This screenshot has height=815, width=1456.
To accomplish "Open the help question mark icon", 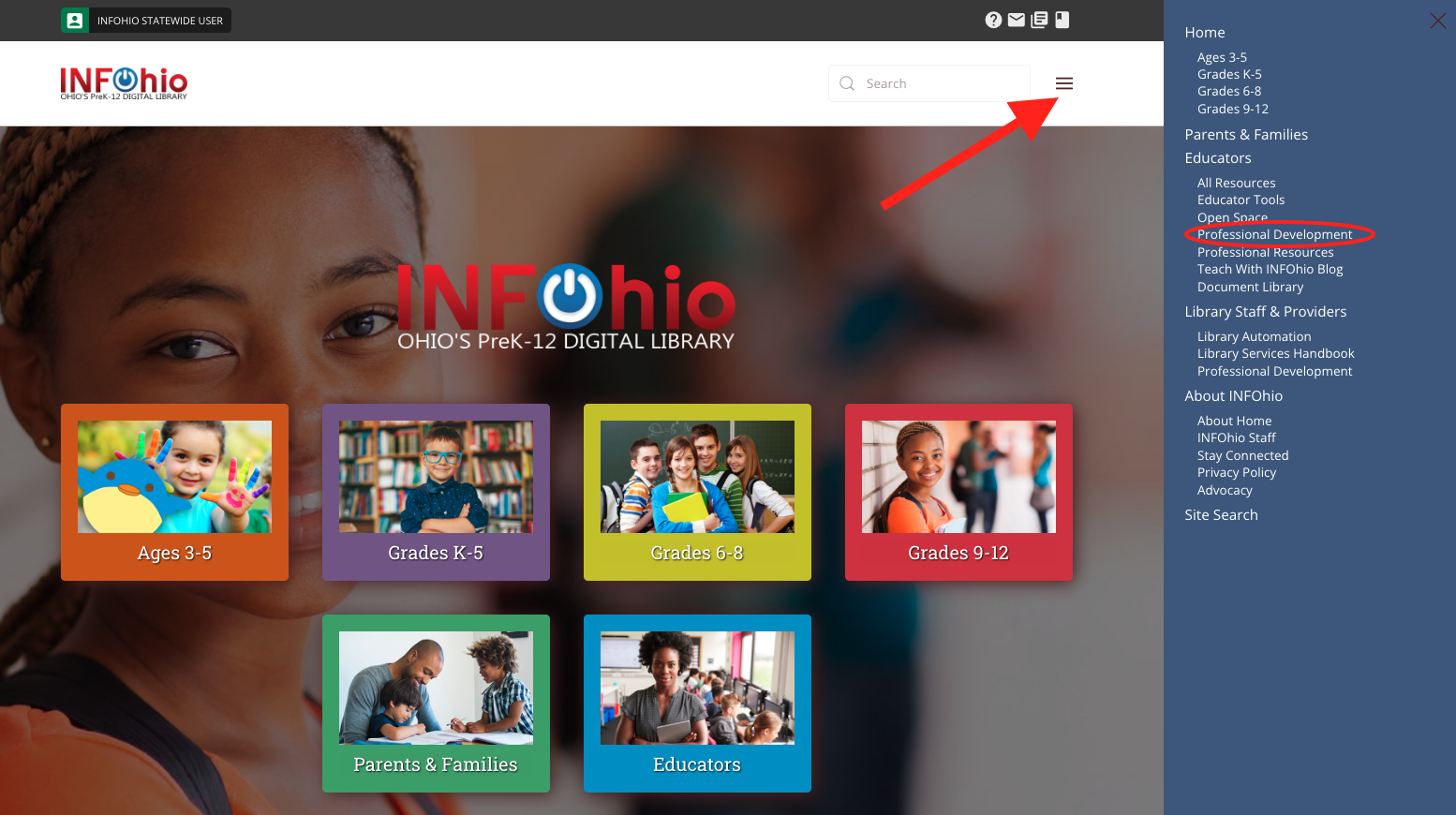I will [993, 20].
